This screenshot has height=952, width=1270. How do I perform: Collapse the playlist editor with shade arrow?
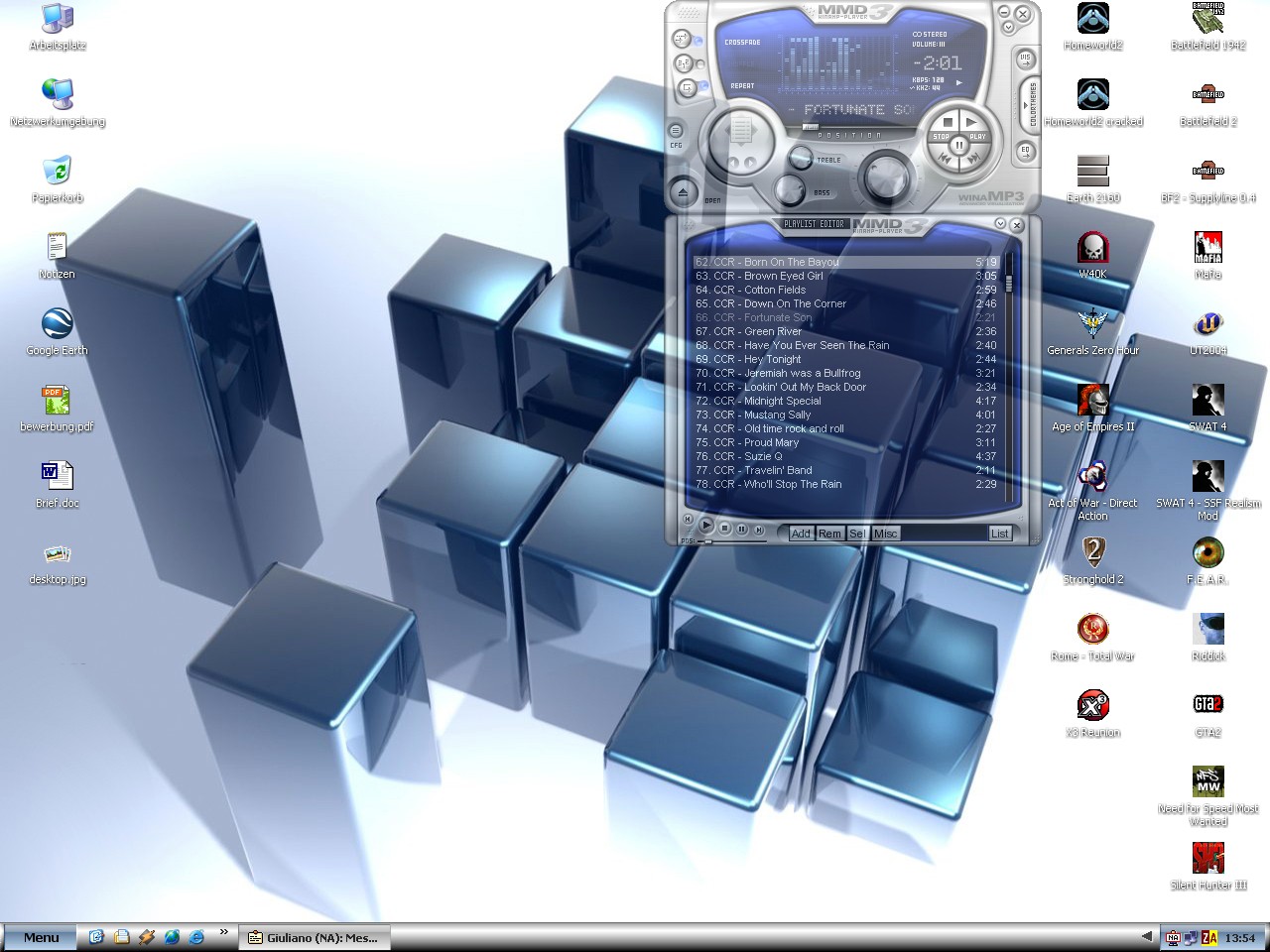click(1000, 224)
